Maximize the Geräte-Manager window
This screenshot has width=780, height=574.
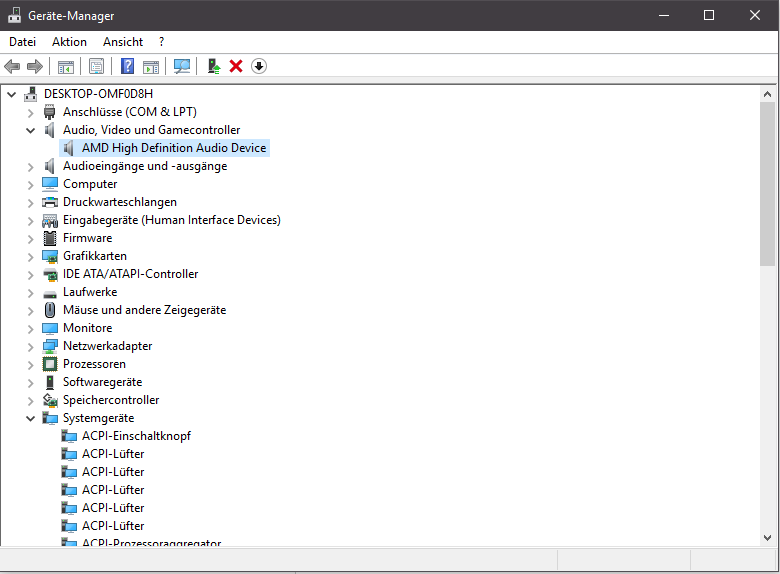pyautogui.click(x=708, y=15)
